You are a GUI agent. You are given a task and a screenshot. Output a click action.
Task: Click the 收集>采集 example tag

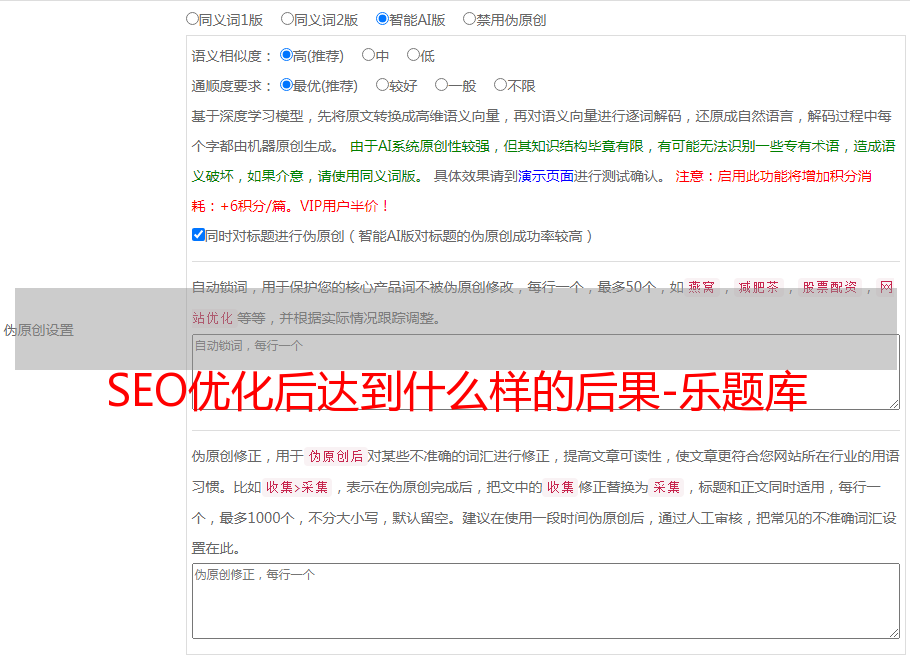click(x=297, y=487)
